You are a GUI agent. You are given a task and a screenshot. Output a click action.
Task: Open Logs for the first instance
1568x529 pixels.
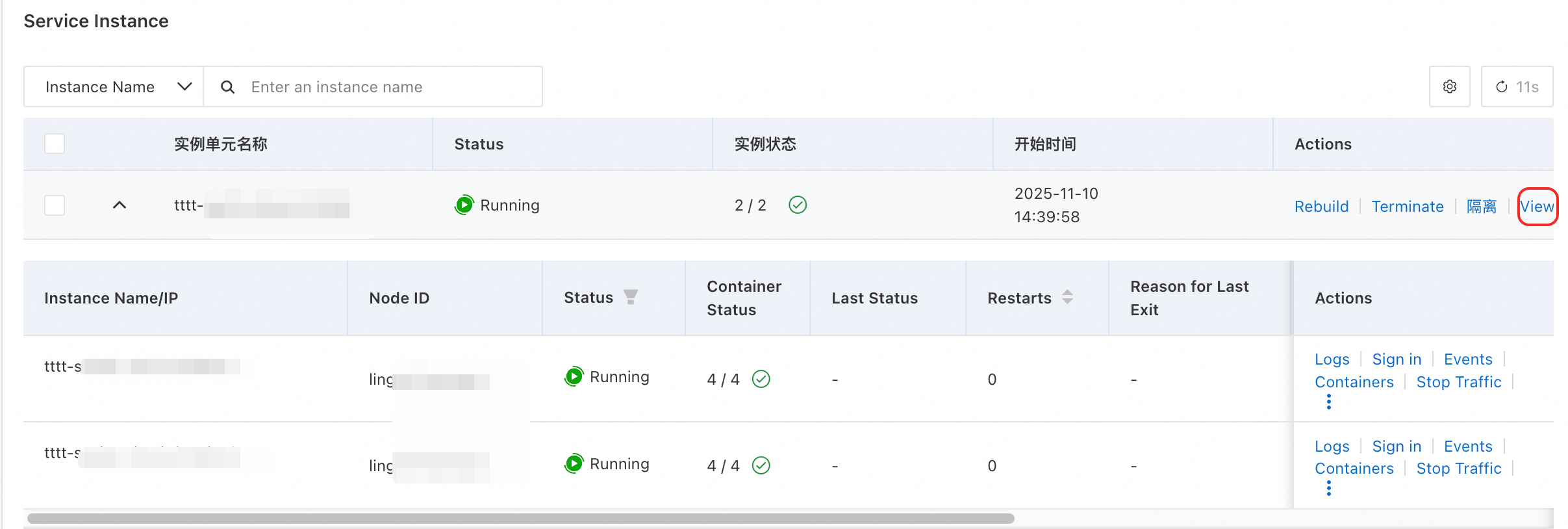1332,359
